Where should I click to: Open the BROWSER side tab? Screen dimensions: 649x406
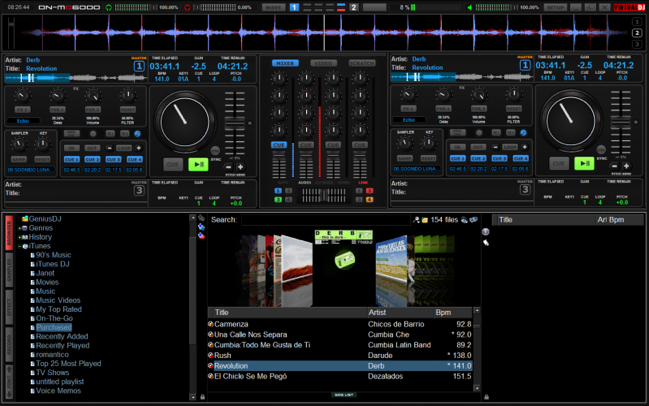click(9, 233)
